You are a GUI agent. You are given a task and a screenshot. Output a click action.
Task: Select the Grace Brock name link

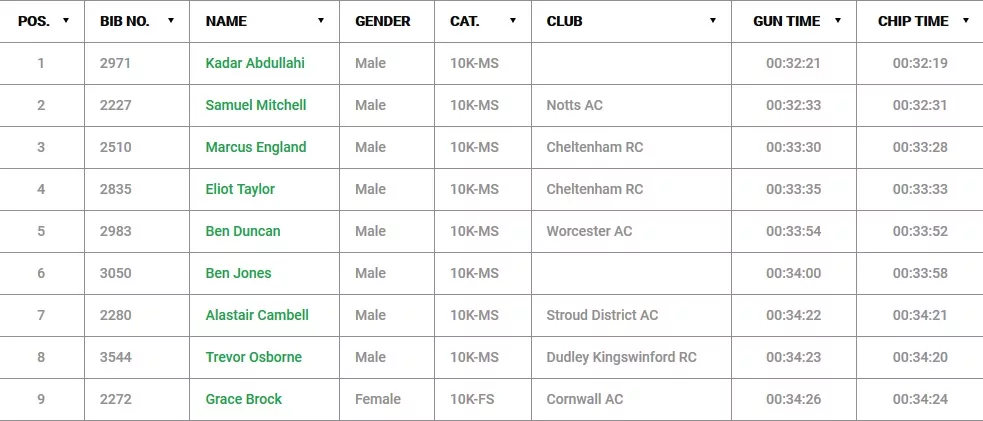(x=244, y=399)
